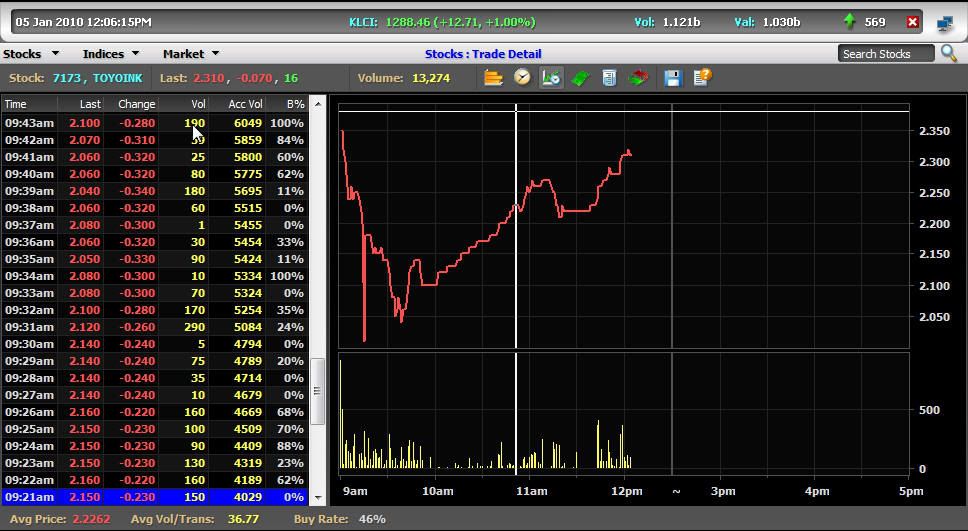Screen dimensions: 968x531
Task: Open the clock icon in the toolbar
Action: pos(522,78)
